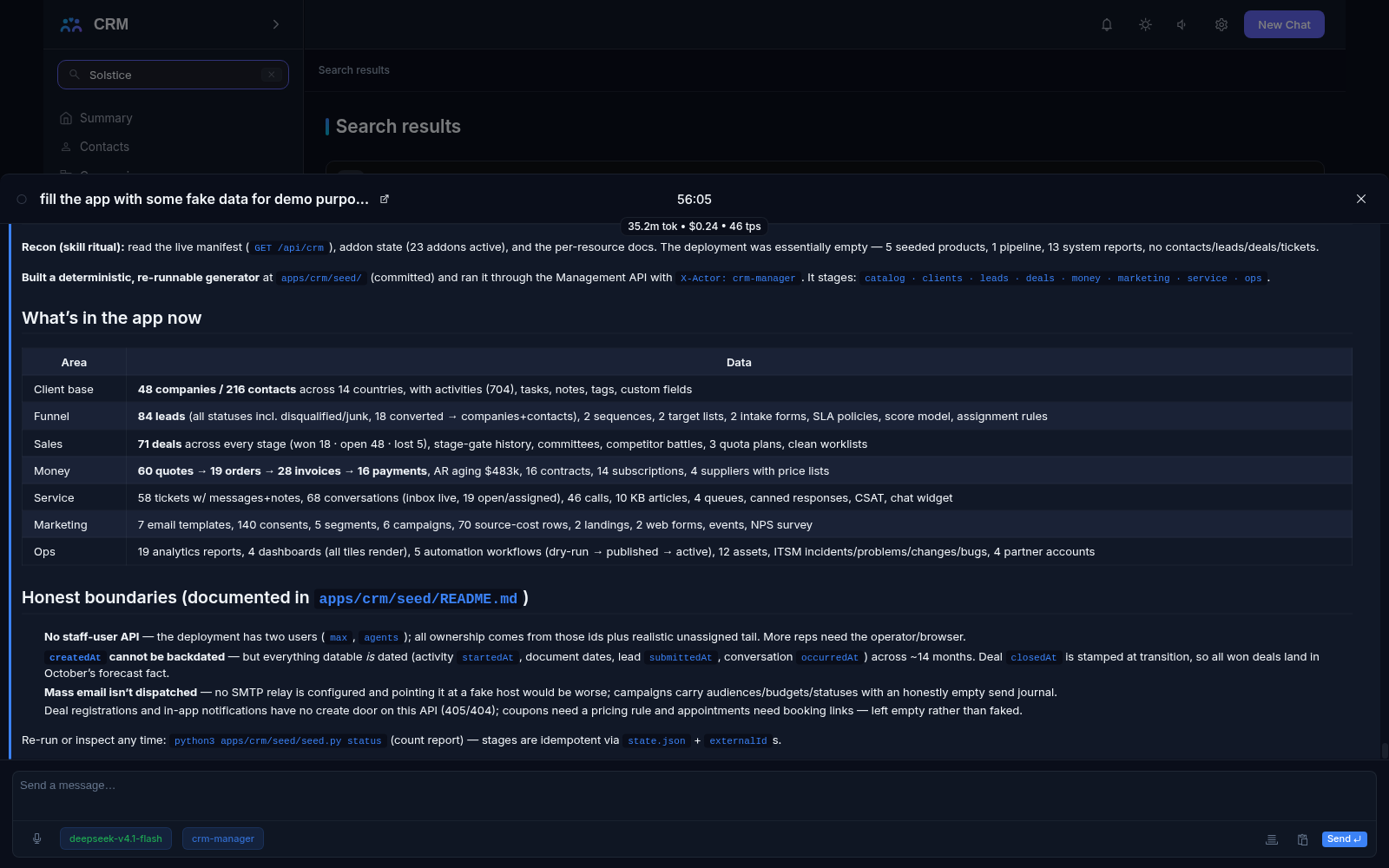Image resolution: width=1389 pixels, height=868 pixels.
Task: Click the Data column header
Action: 739,362
